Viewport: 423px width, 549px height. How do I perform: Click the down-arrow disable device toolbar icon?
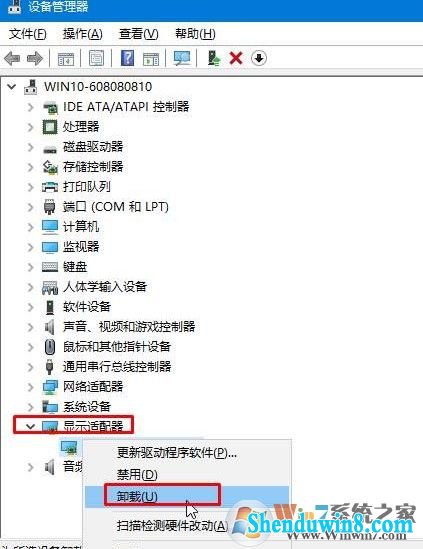[259, 58]
